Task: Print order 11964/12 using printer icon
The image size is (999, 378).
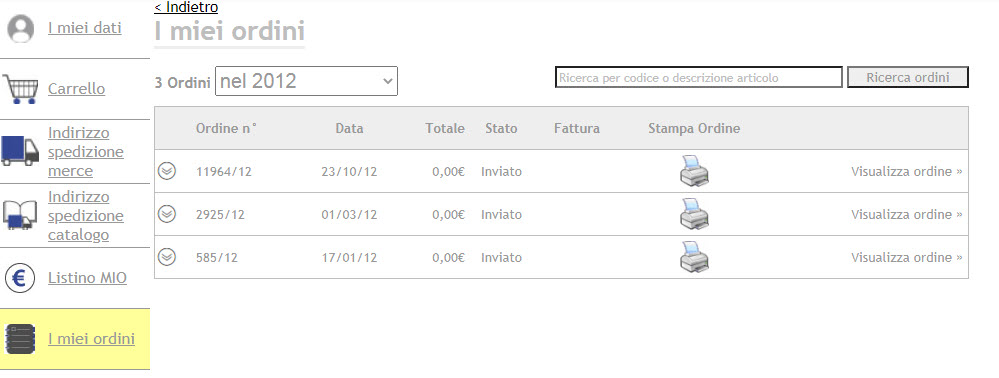Action: click(x=694, y=171)
